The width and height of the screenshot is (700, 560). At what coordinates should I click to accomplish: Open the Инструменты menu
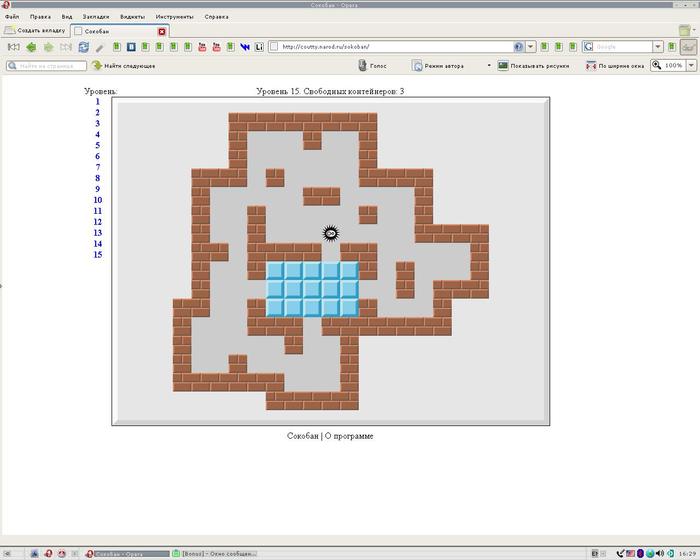(x=175, y=17)
